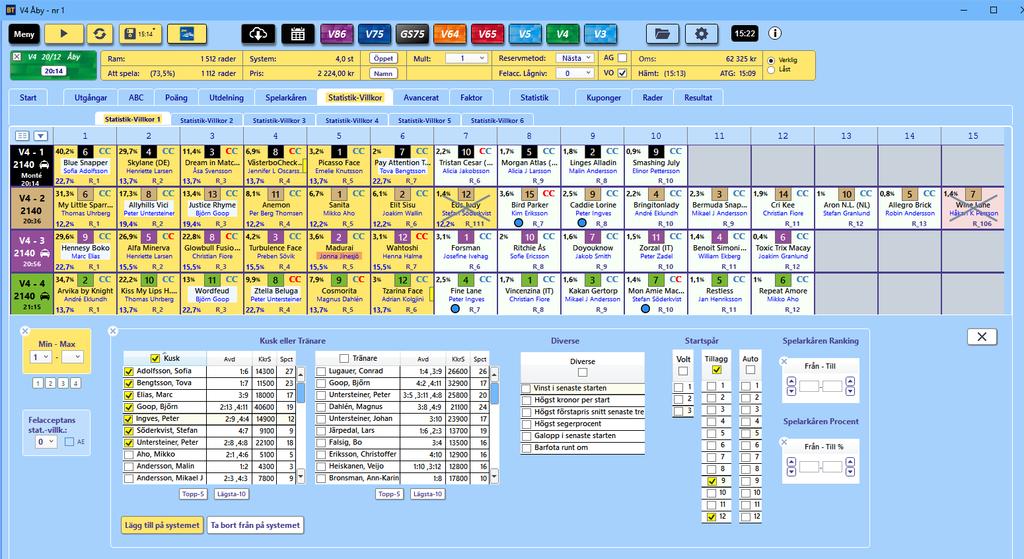Open the Mult dropdown
Image resolution: width=1024 pixels, height=559 pixels.
coord(466,58)
